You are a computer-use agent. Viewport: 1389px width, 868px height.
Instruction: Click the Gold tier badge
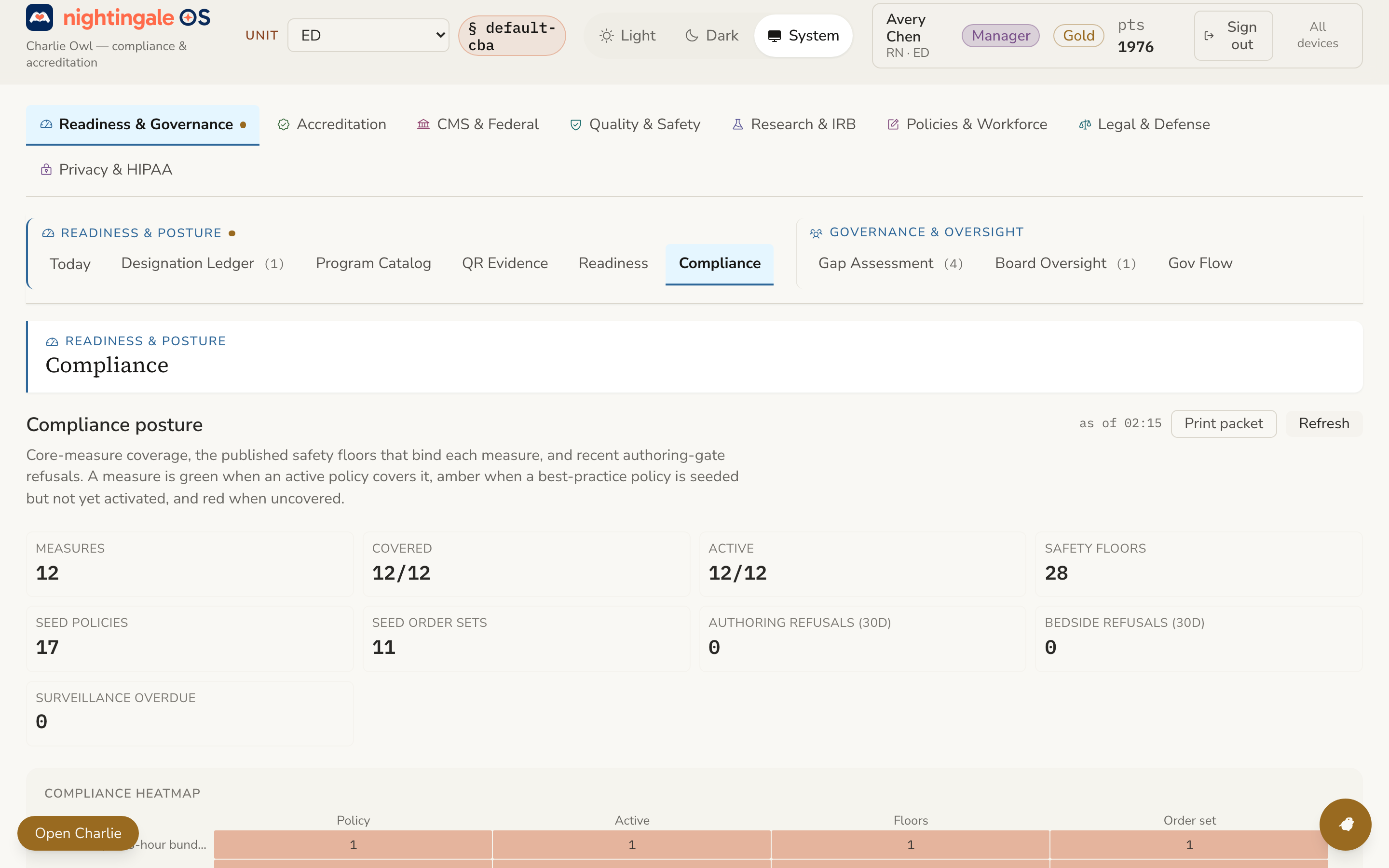click(x=1078, y=36)
